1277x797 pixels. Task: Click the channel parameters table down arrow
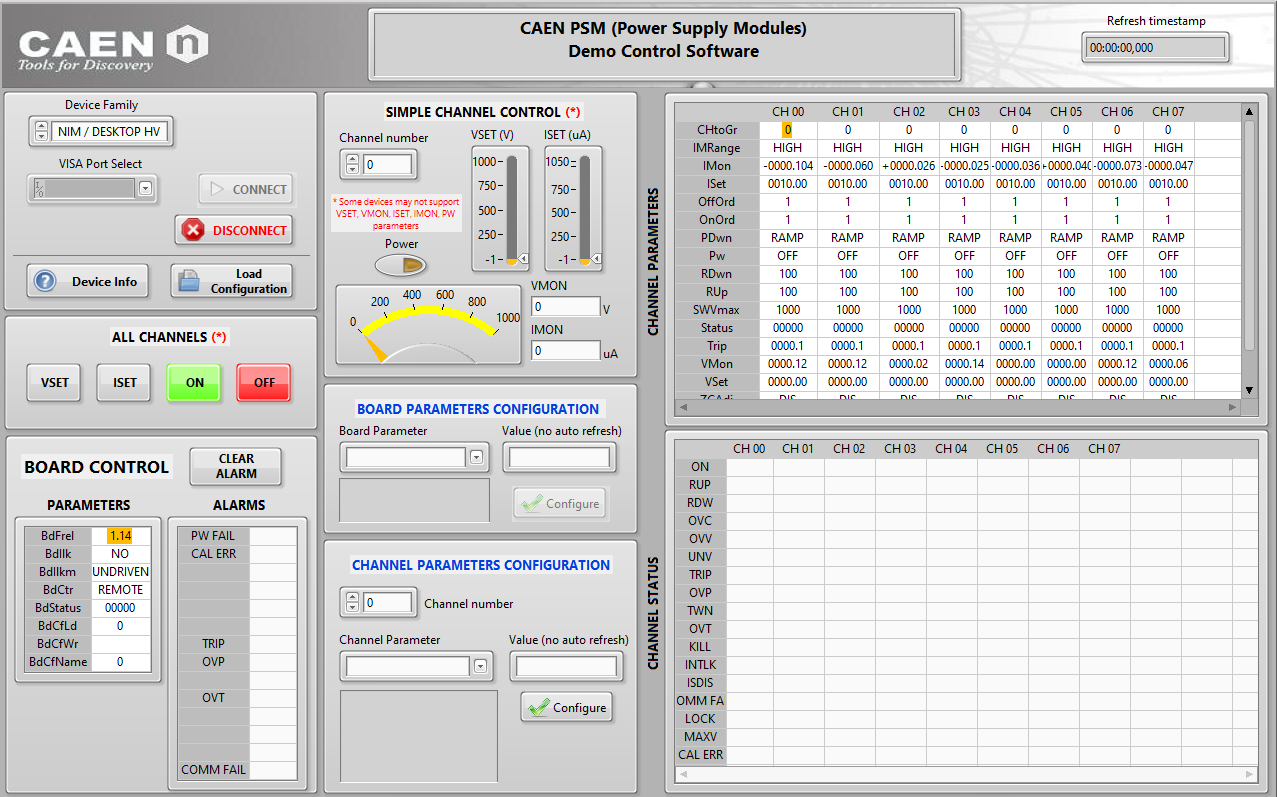click(x=1248, y=390)
